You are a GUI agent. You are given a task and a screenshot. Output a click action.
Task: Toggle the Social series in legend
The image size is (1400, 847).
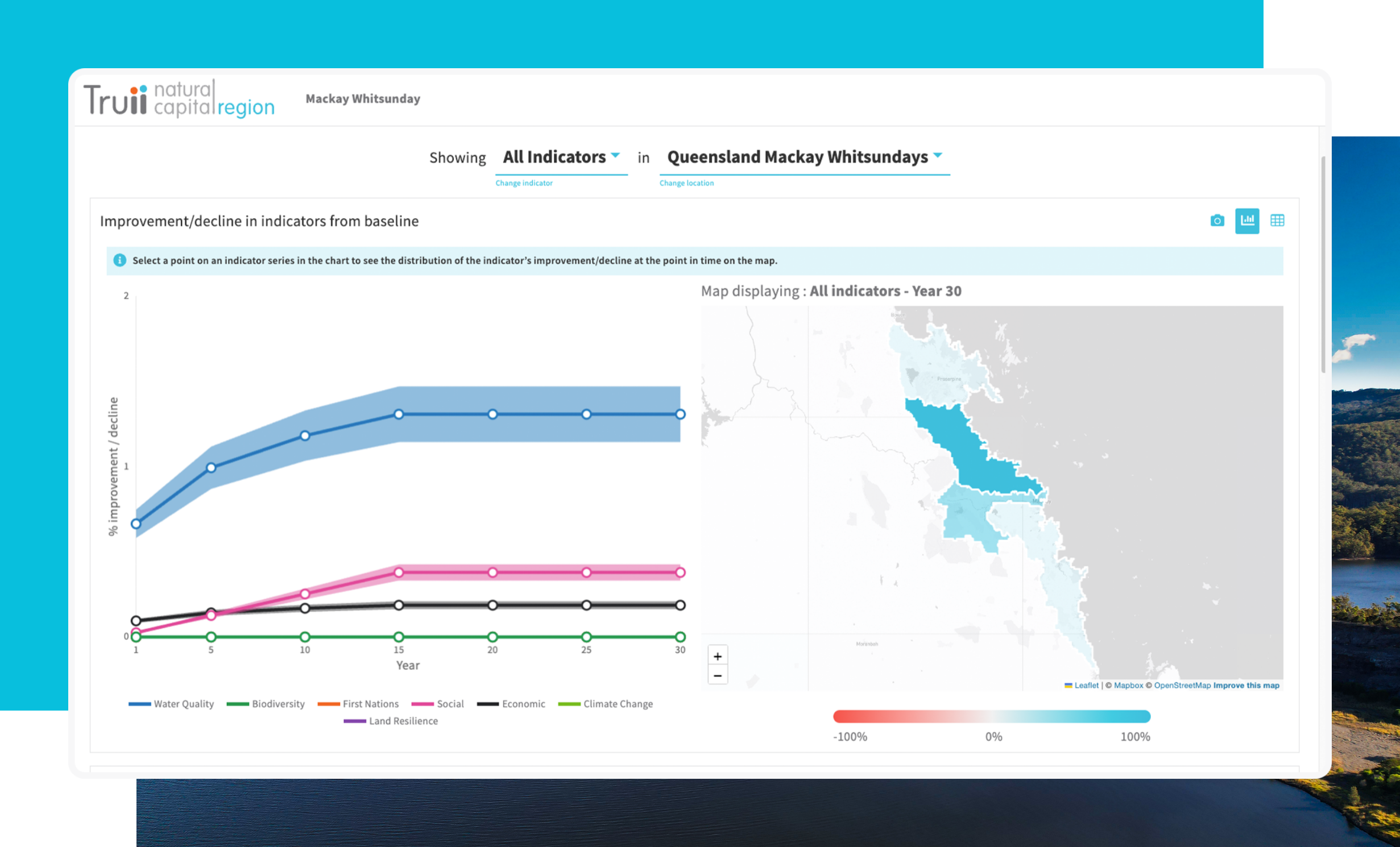(437, 704)
